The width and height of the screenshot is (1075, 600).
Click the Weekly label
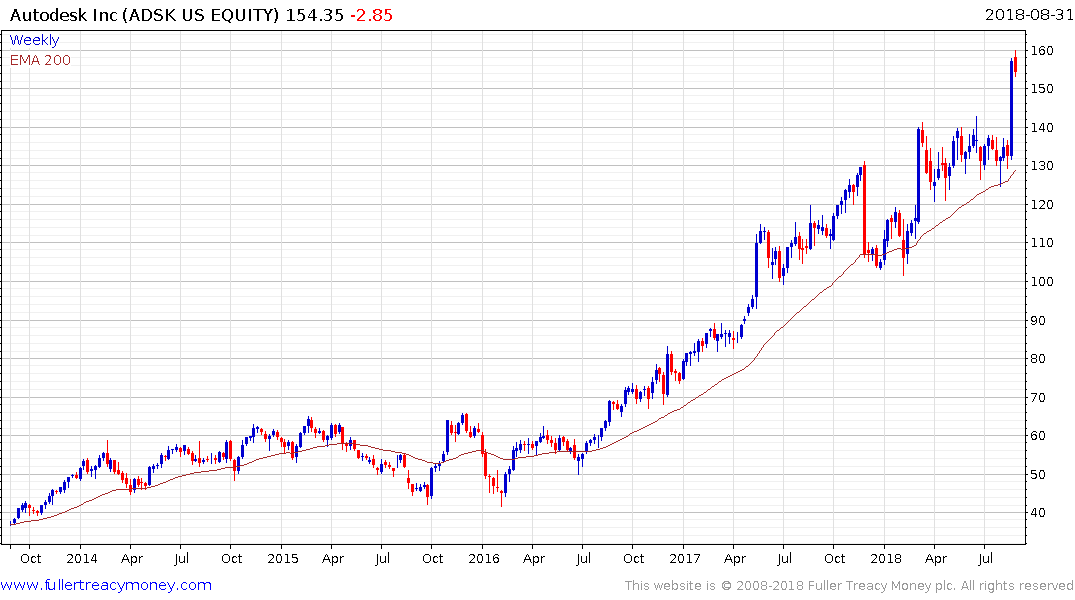(x=34, y=40)
